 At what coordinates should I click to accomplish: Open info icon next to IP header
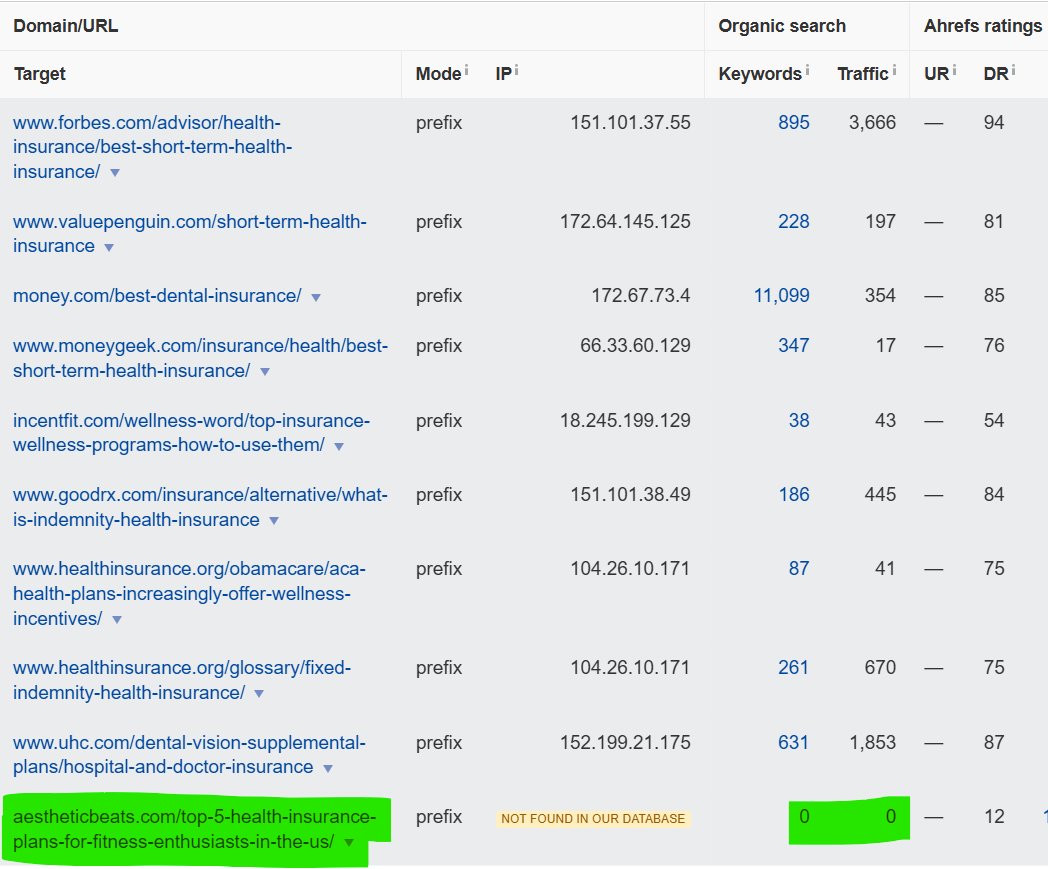(517, 70)
